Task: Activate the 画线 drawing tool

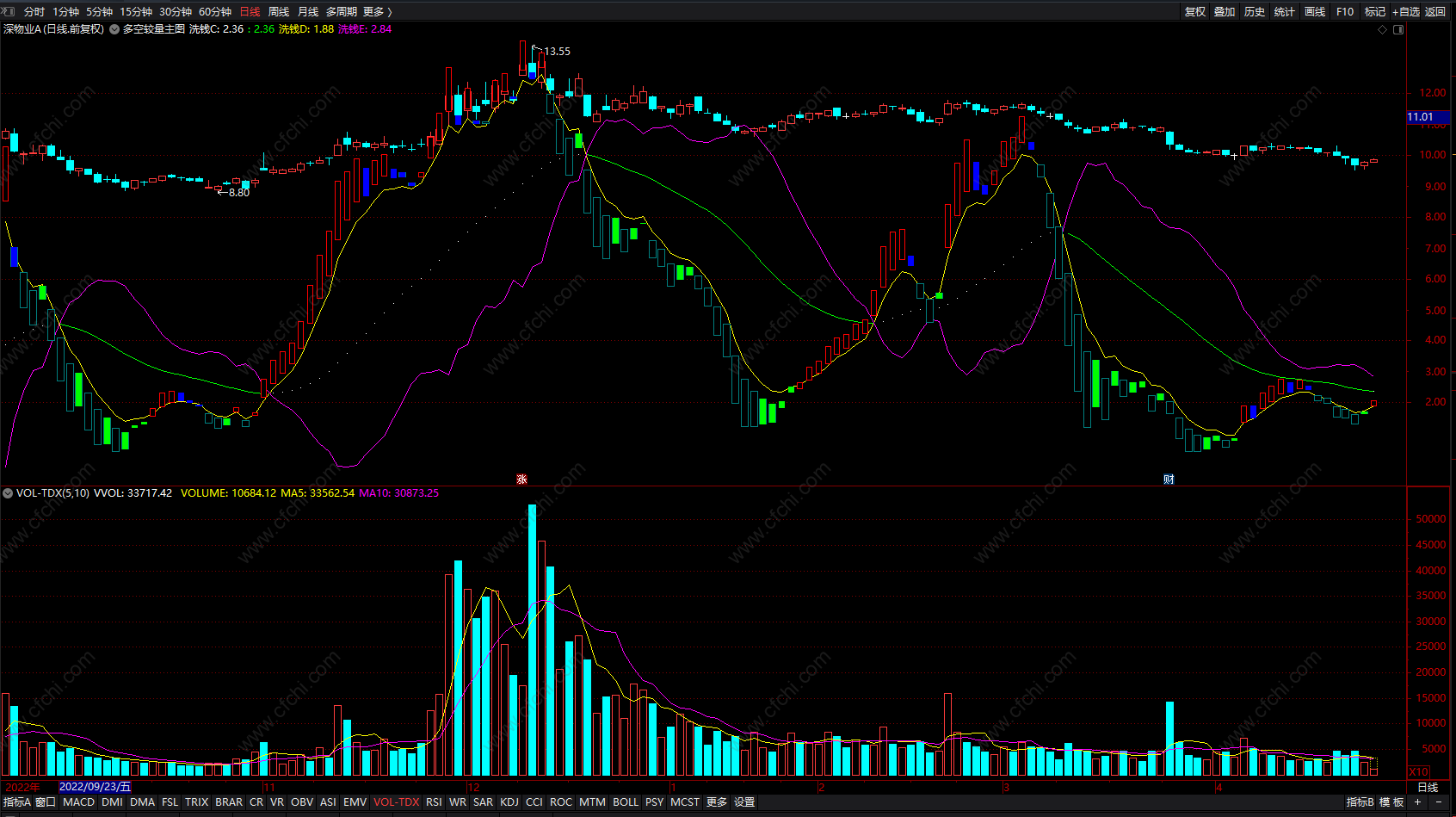Action: [1315, 12]
